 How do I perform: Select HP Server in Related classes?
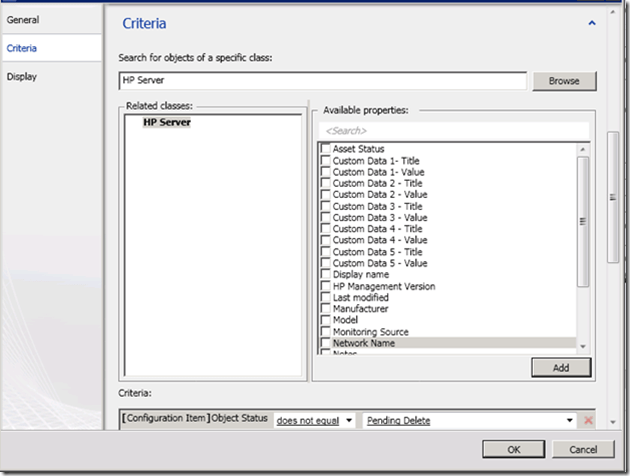coord(167,122)
